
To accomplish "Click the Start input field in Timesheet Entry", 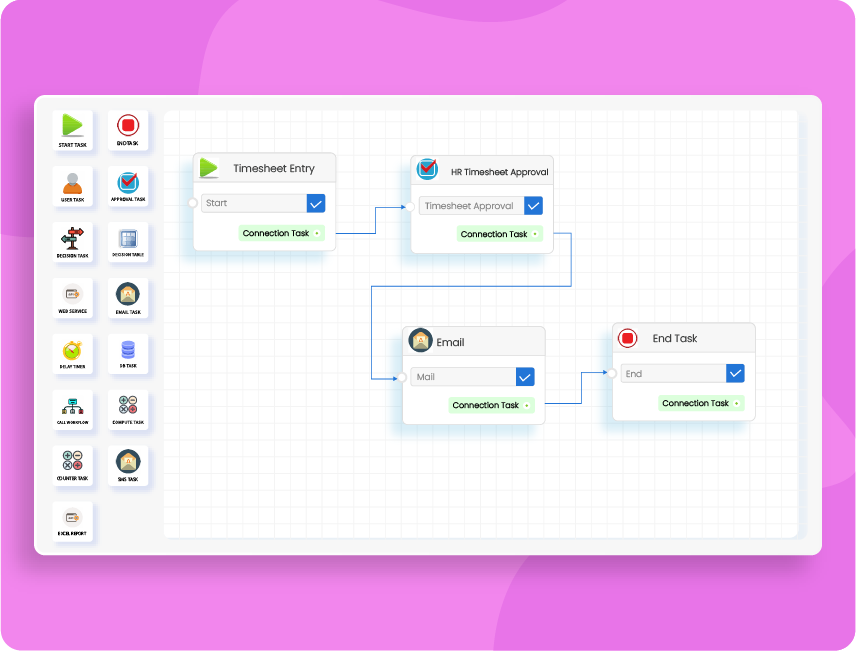I will pyautogui.click(x=252, y=203).
